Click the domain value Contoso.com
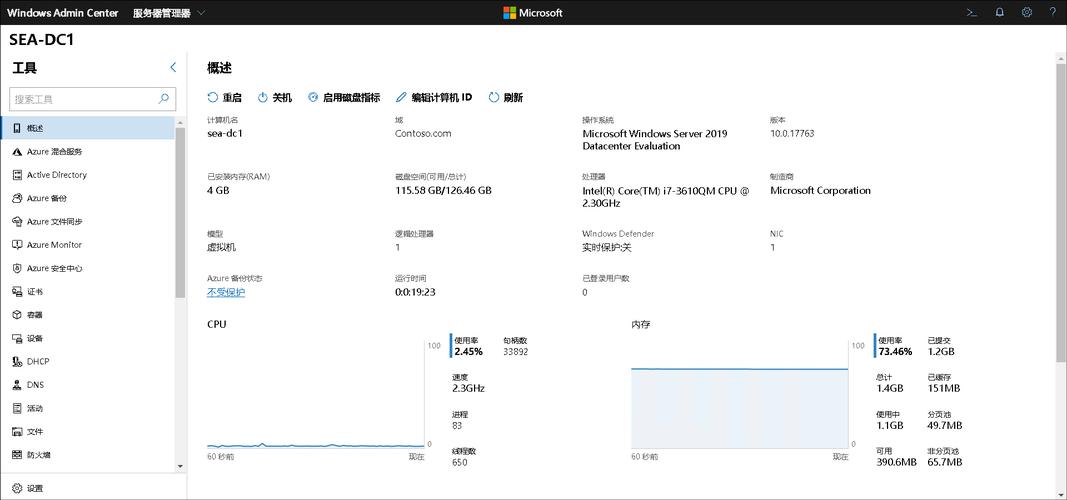1067x500 pixels. click(423, 133)
